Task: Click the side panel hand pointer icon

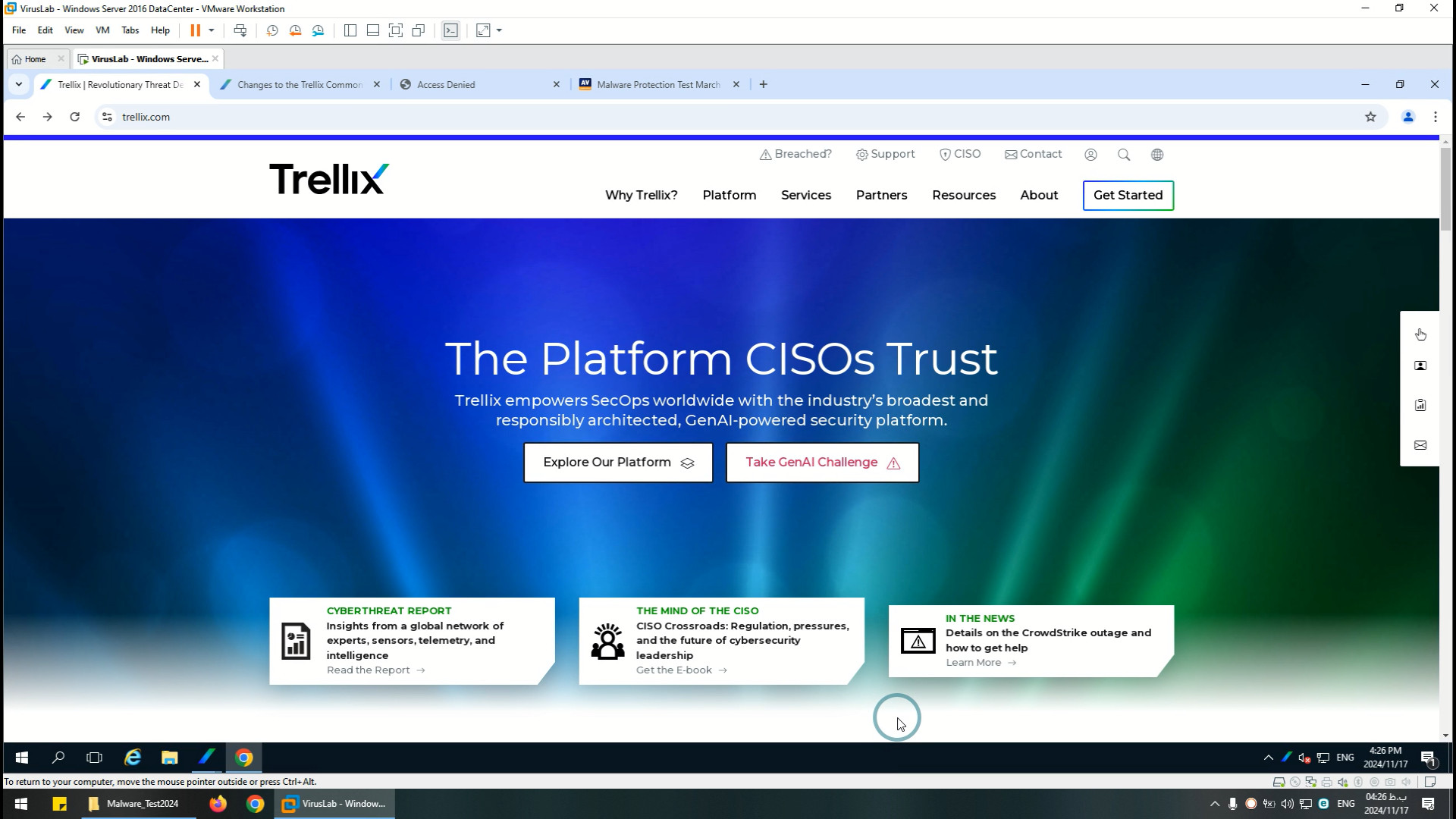Action: 1420,334
